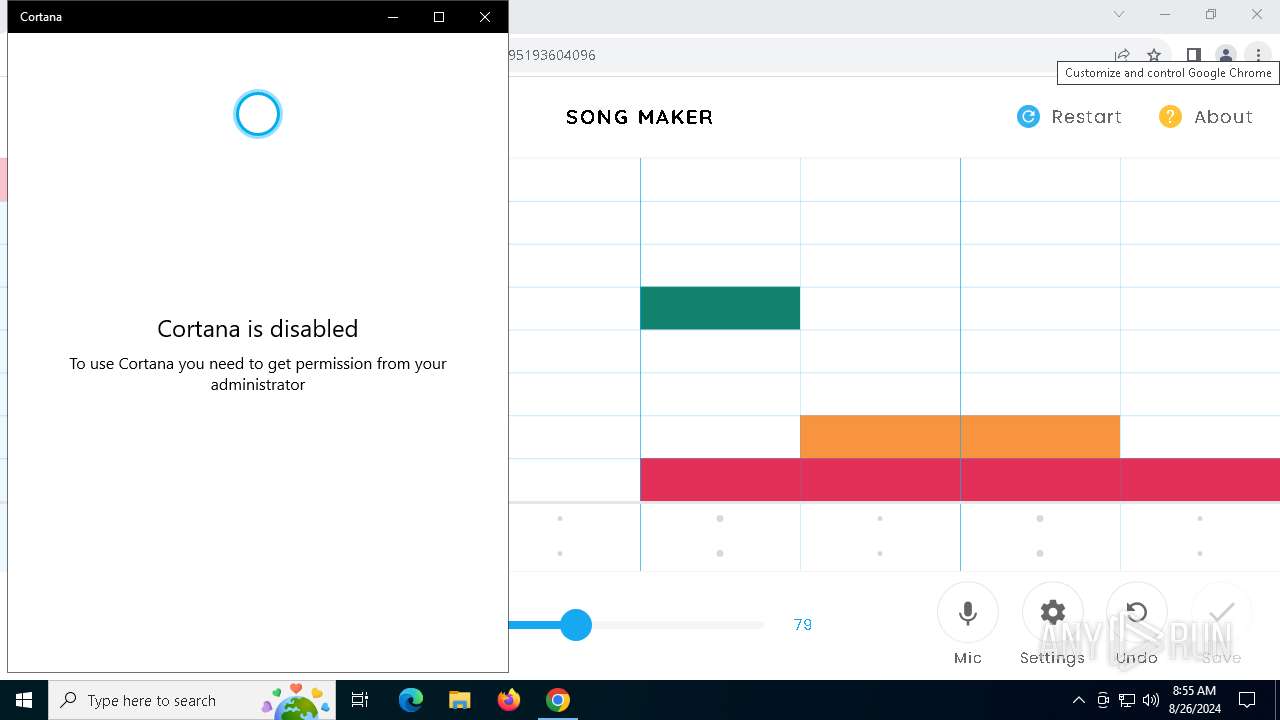Click the SONG MAKER title
The image size is (1280, 720).
[x=640, y=117]
